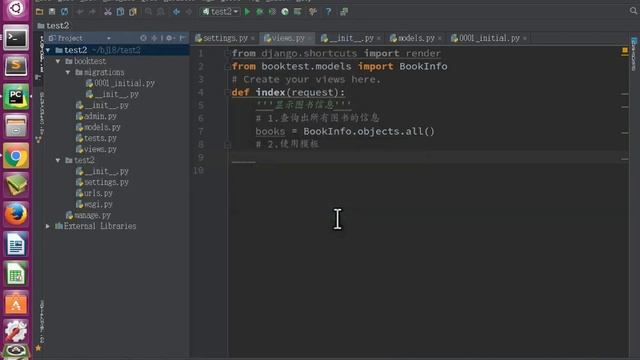Click line number 9 in gutter

[x=200, y=158]
